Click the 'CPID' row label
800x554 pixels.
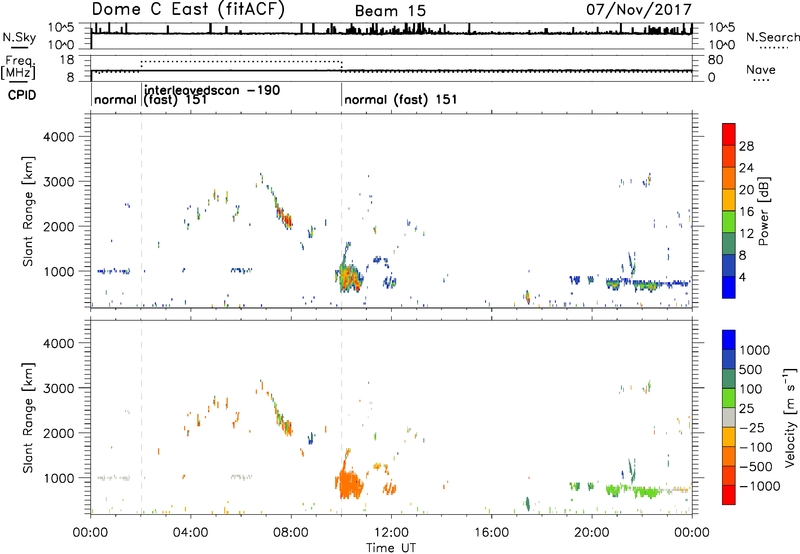point(22,95)
